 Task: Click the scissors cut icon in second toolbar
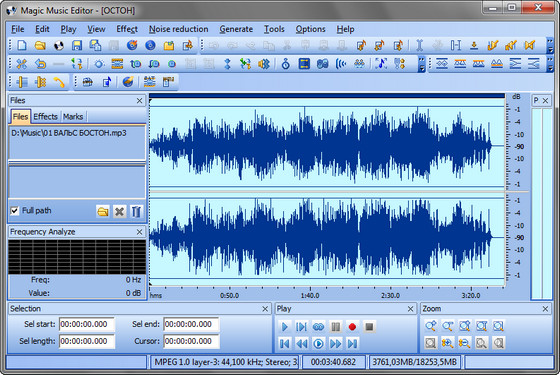[22, 64]
